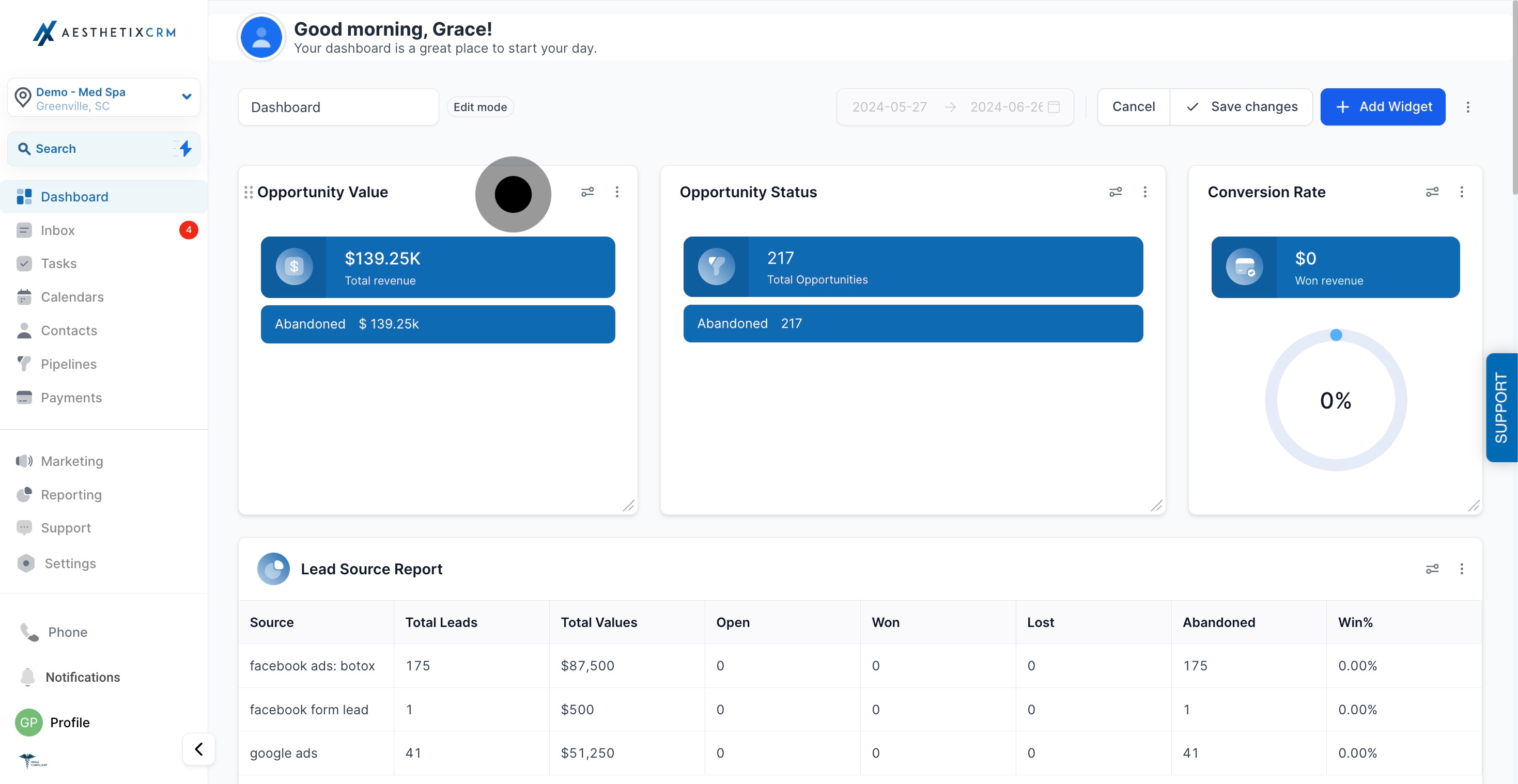Click the Cancel button
1518x784 pixels.
click(1133, 106)
